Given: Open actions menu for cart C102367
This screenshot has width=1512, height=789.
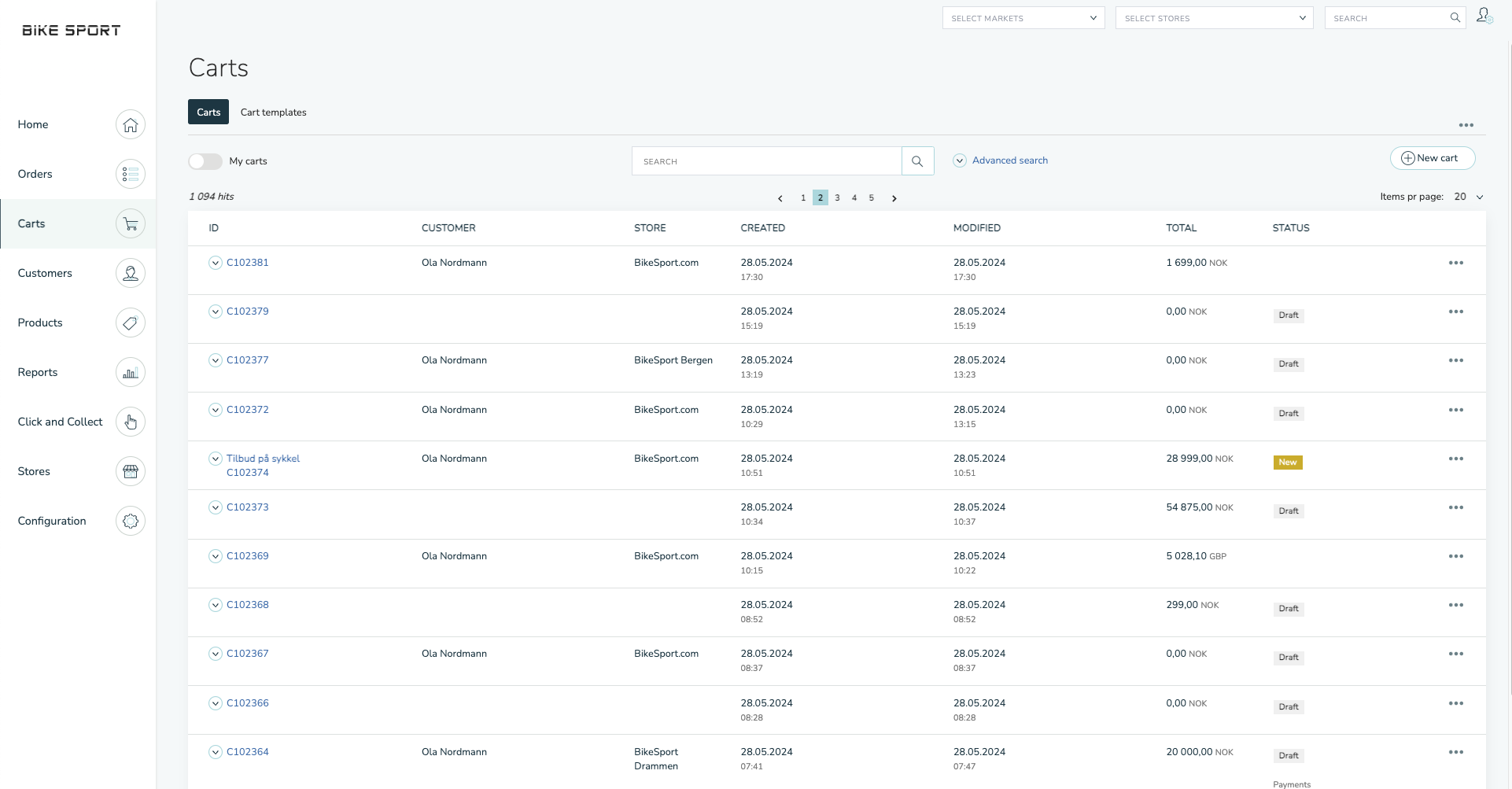Looking at the screenshot, I should [1455, 654].
